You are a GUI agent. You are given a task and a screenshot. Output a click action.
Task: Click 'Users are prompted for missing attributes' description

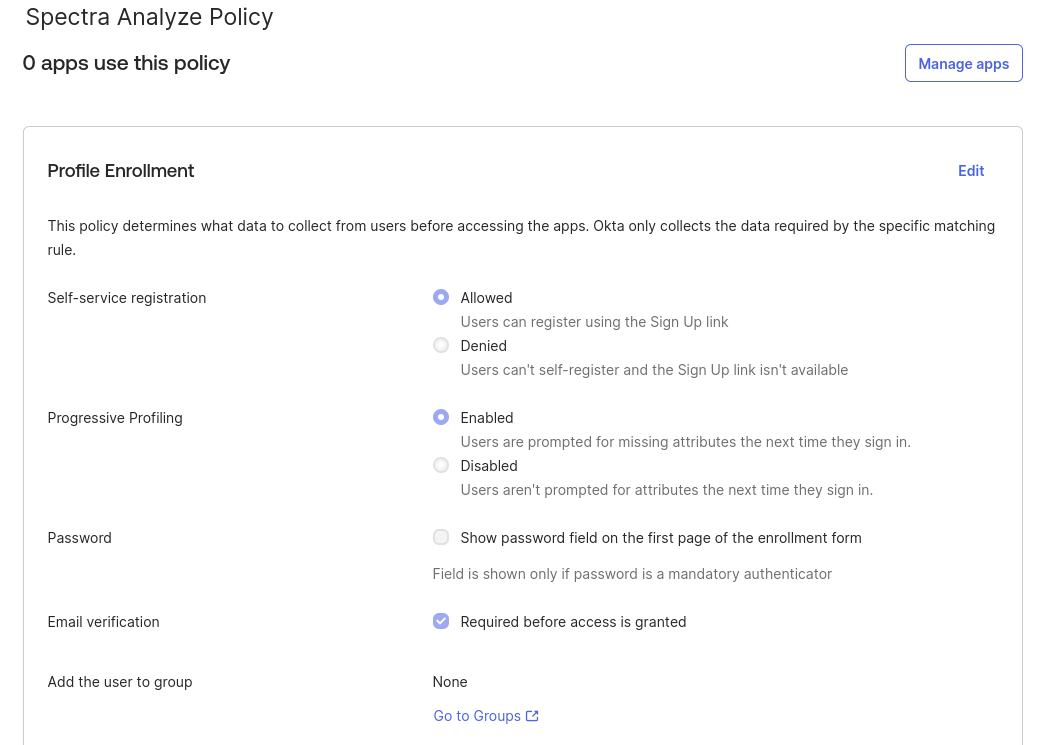click(686, 442)
